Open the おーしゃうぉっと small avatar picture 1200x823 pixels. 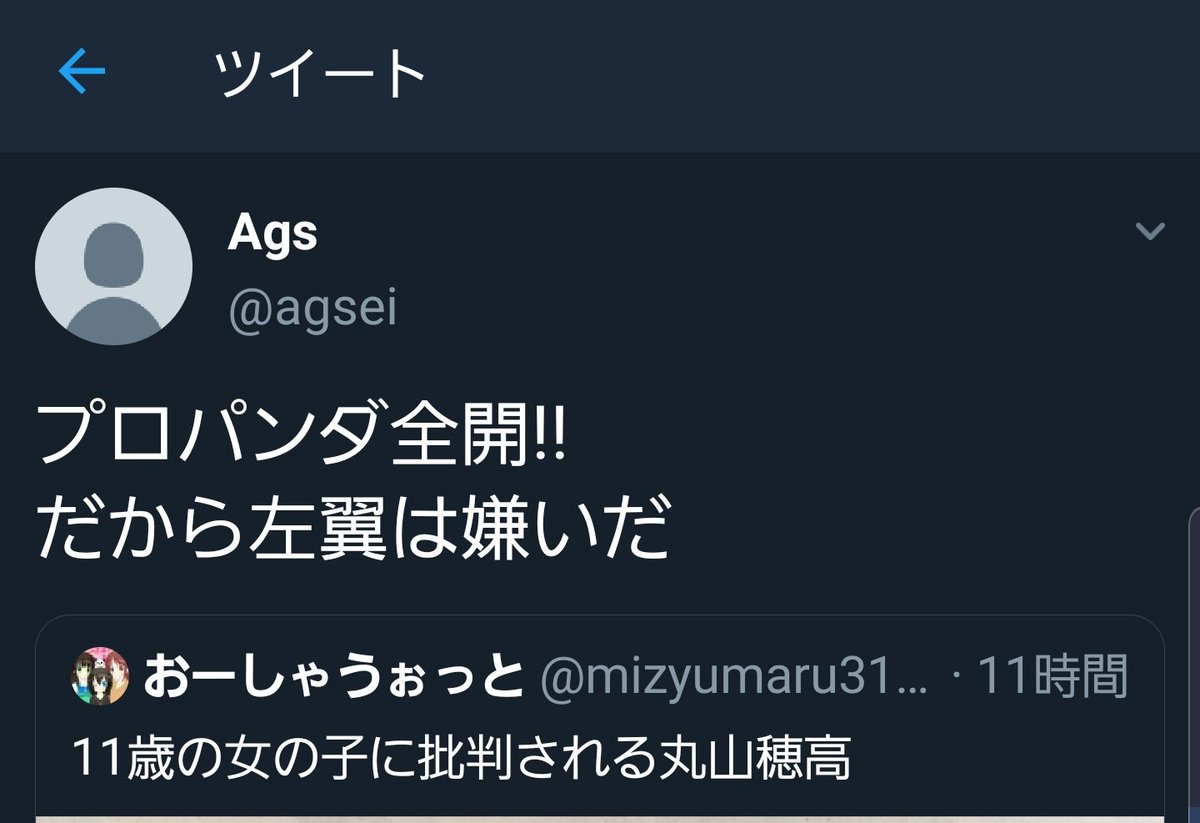pyautogui.click(x=100, y=678)
